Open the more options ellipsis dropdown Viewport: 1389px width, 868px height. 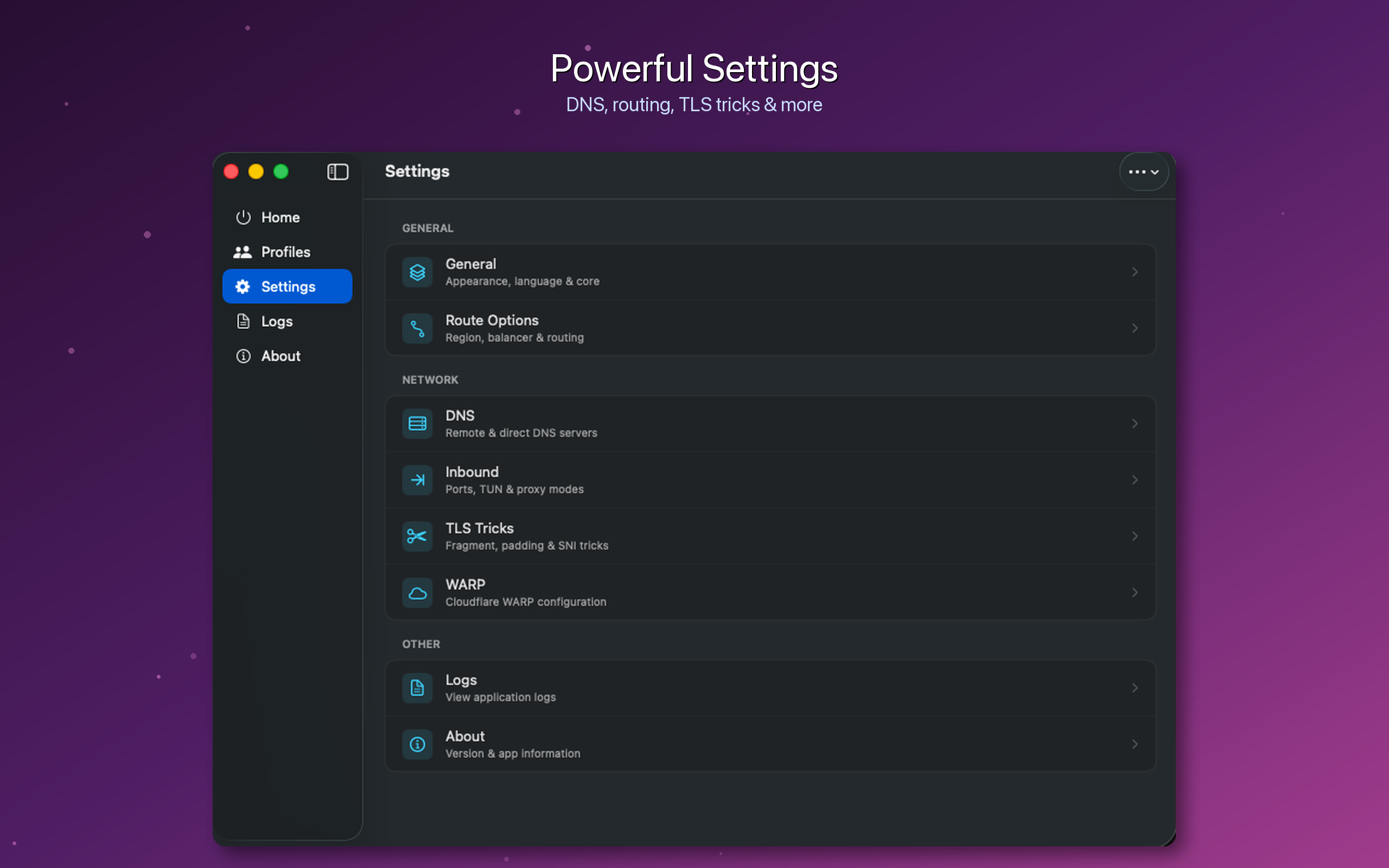(1143, 171)
